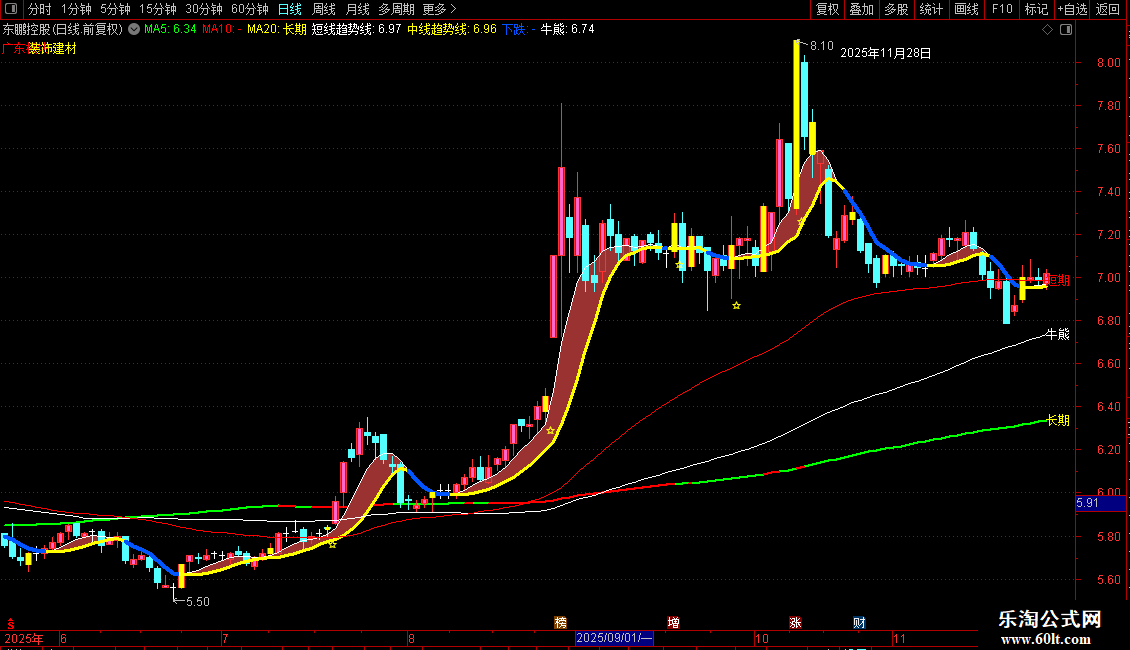Click the 榜 event marker icon
This screenshot has width=1130, height=650.
coord(561,623)
